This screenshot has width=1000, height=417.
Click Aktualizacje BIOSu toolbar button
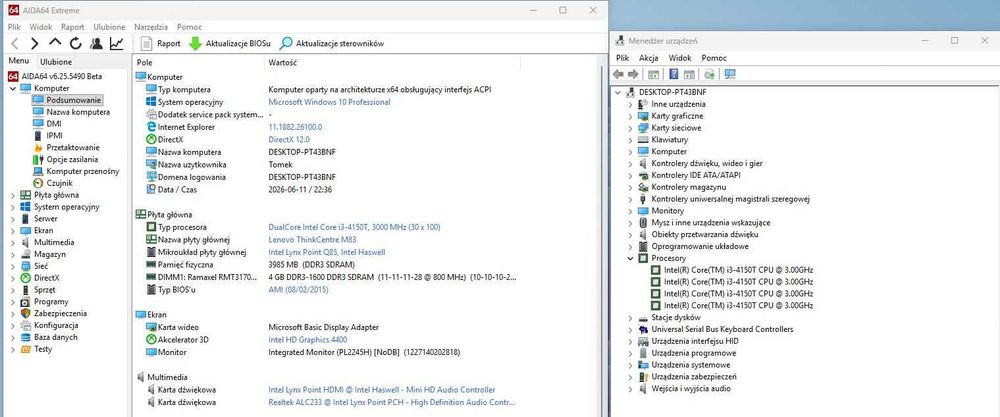coord(230,43)
